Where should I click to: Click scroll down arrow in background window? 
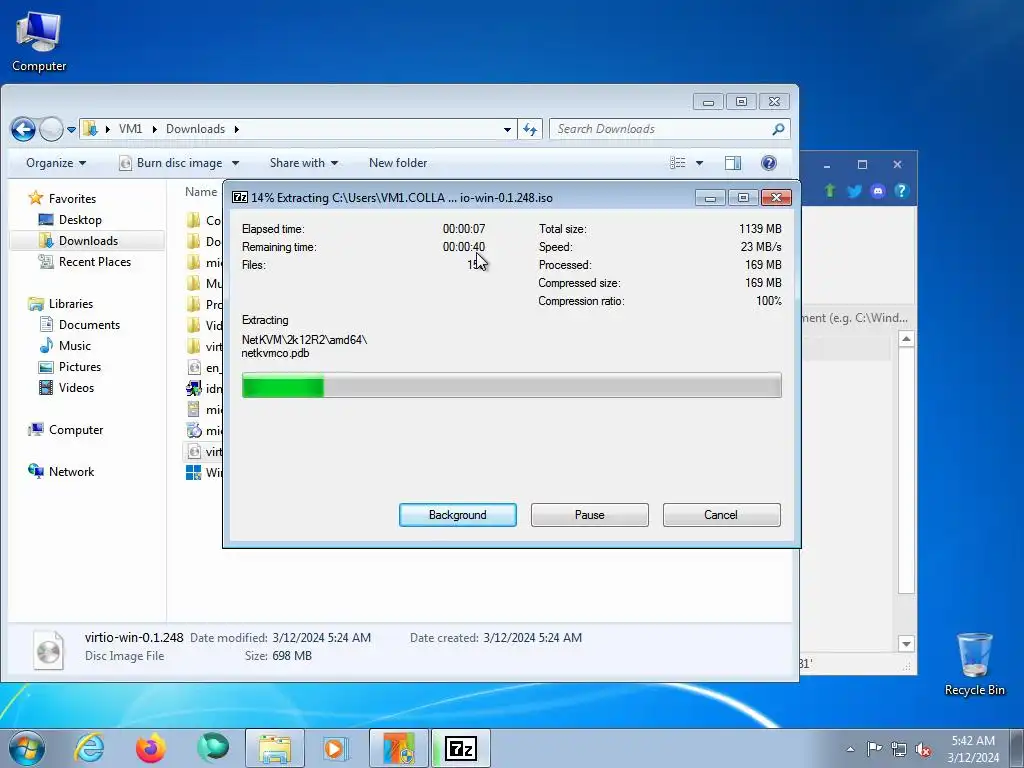pos(906,644)
